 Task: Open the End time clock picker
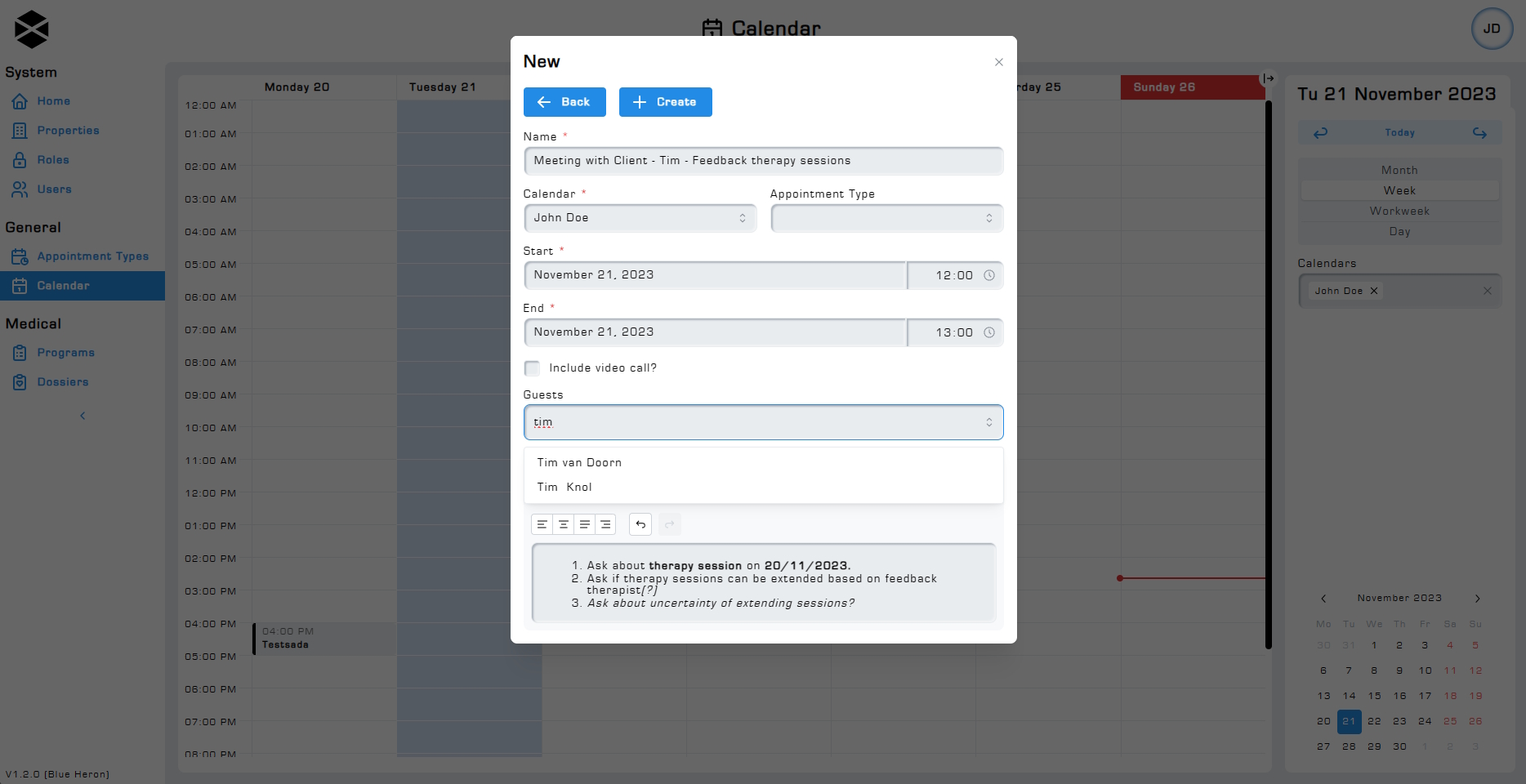[989, 332]
